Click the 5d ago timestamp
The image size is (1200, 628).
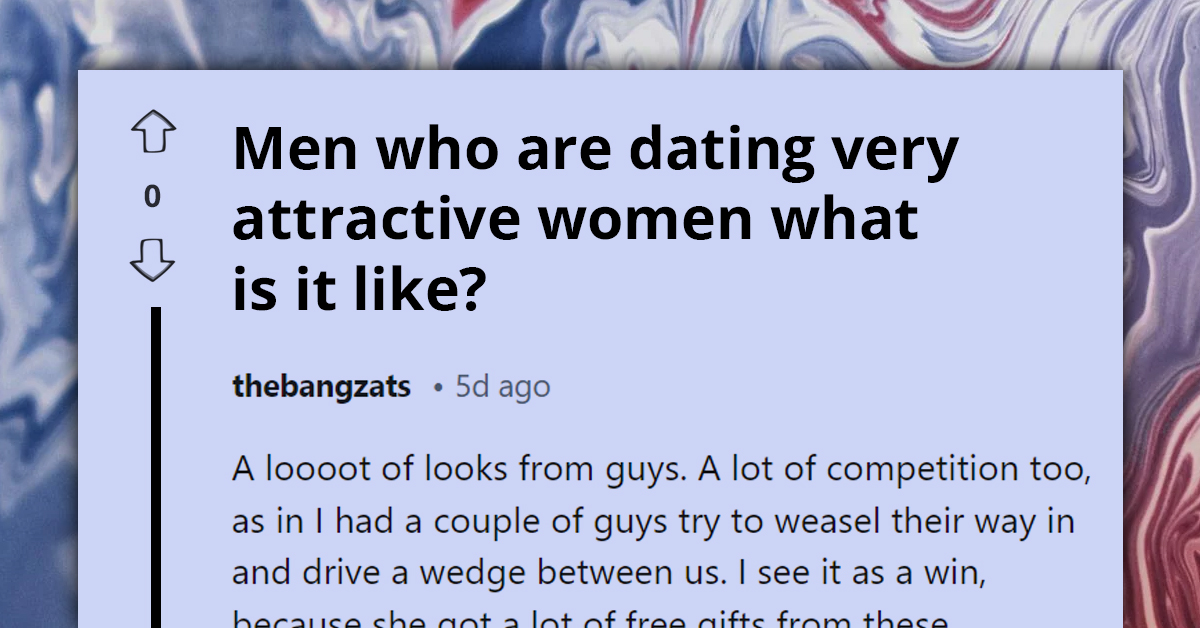tap(500, 387)
